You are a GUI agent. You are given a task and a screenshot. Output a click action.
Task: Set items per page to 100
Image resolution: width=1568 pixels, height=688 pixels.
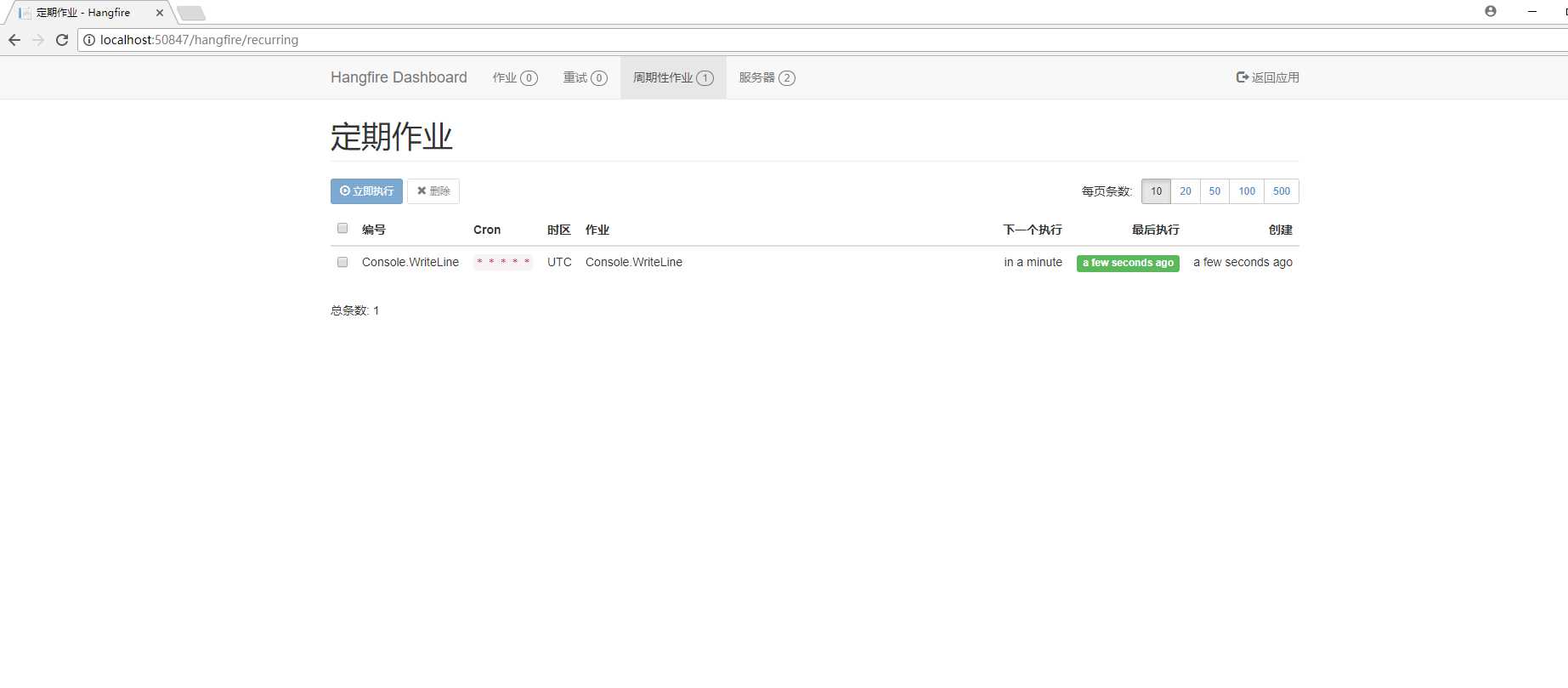pos(1247,191)
